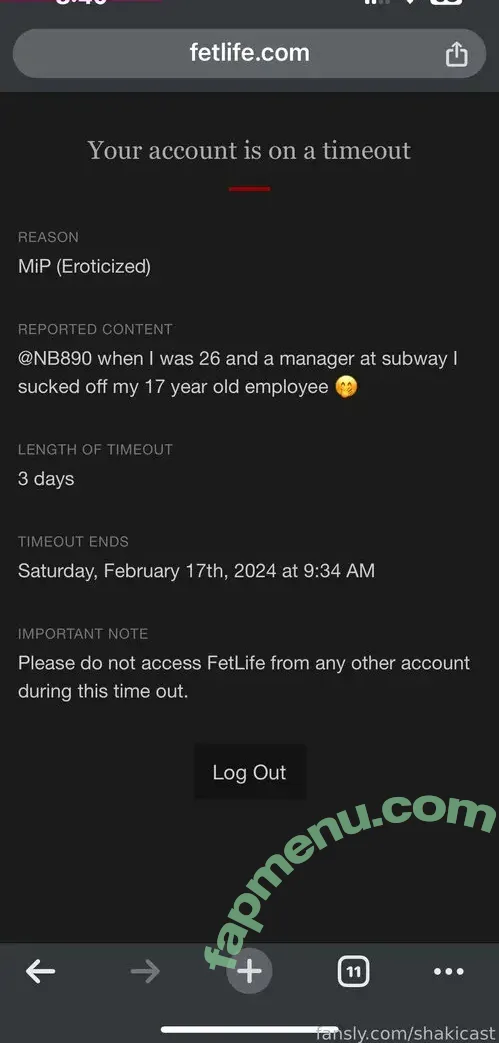499x1043 pixels.
Task: Select the 'Your account is on a timeout' heading
Action: pyautogui.click(x=250, y=150)
